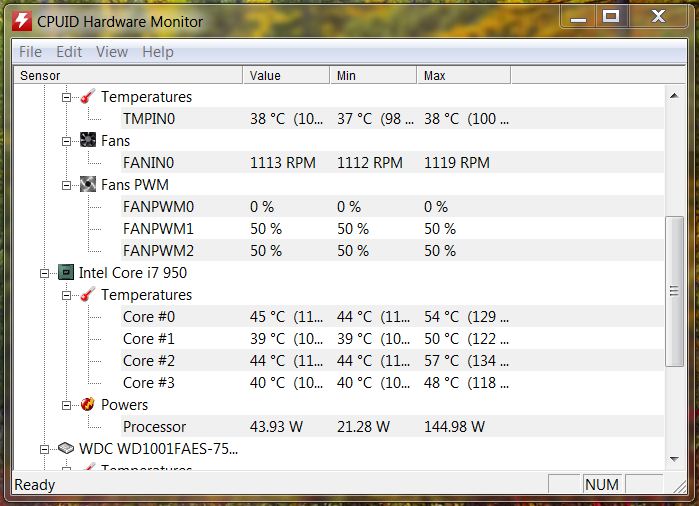
Task: Click the 144.98 W max value
Action: (x=454, y=427)
